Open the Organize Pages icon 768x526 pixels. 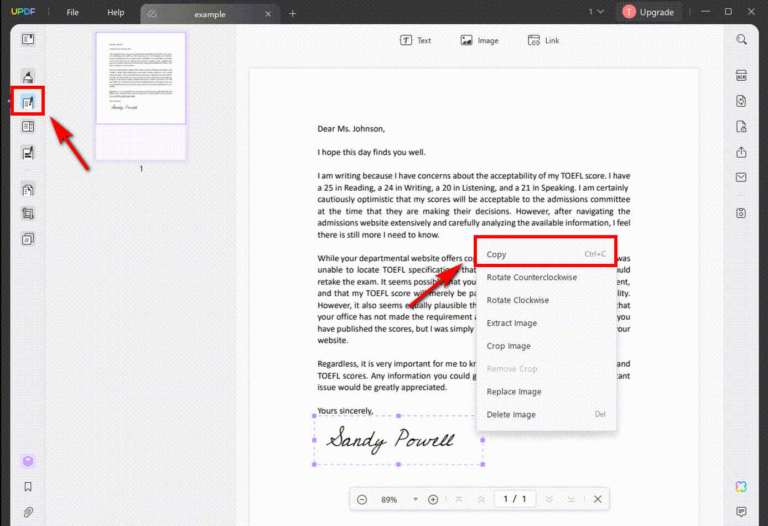28,127
